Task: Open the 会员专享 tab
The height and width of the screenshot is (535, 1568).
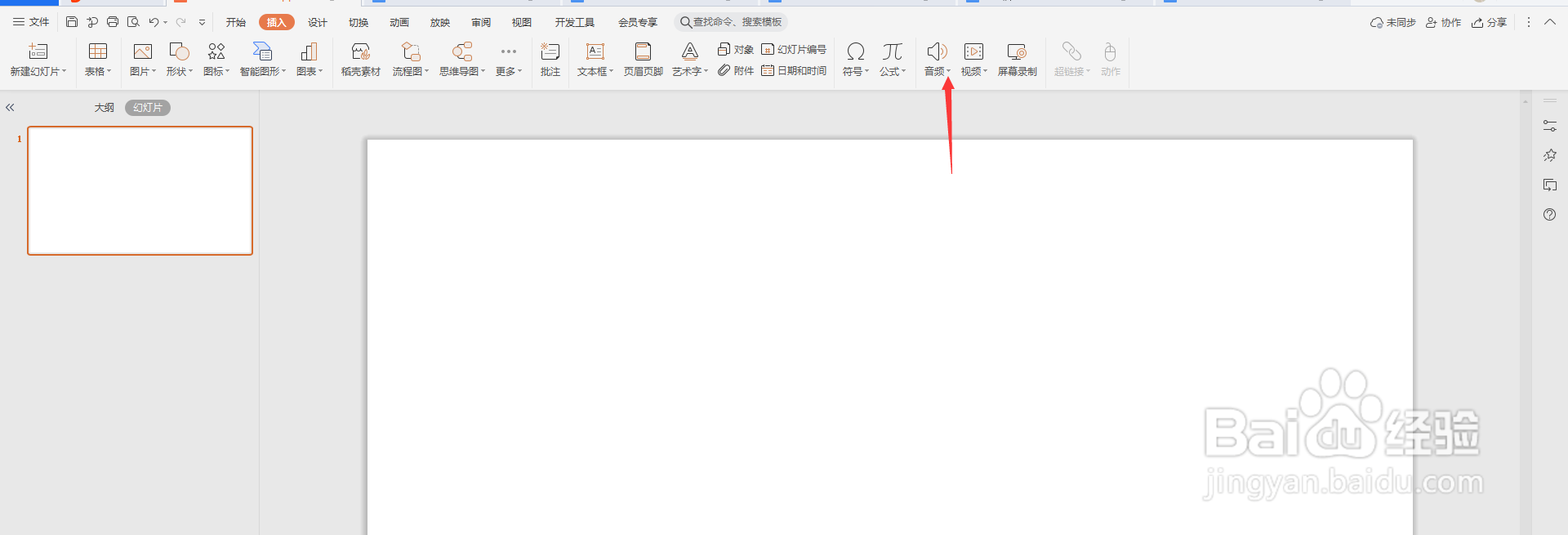Action: click(638, 22)
